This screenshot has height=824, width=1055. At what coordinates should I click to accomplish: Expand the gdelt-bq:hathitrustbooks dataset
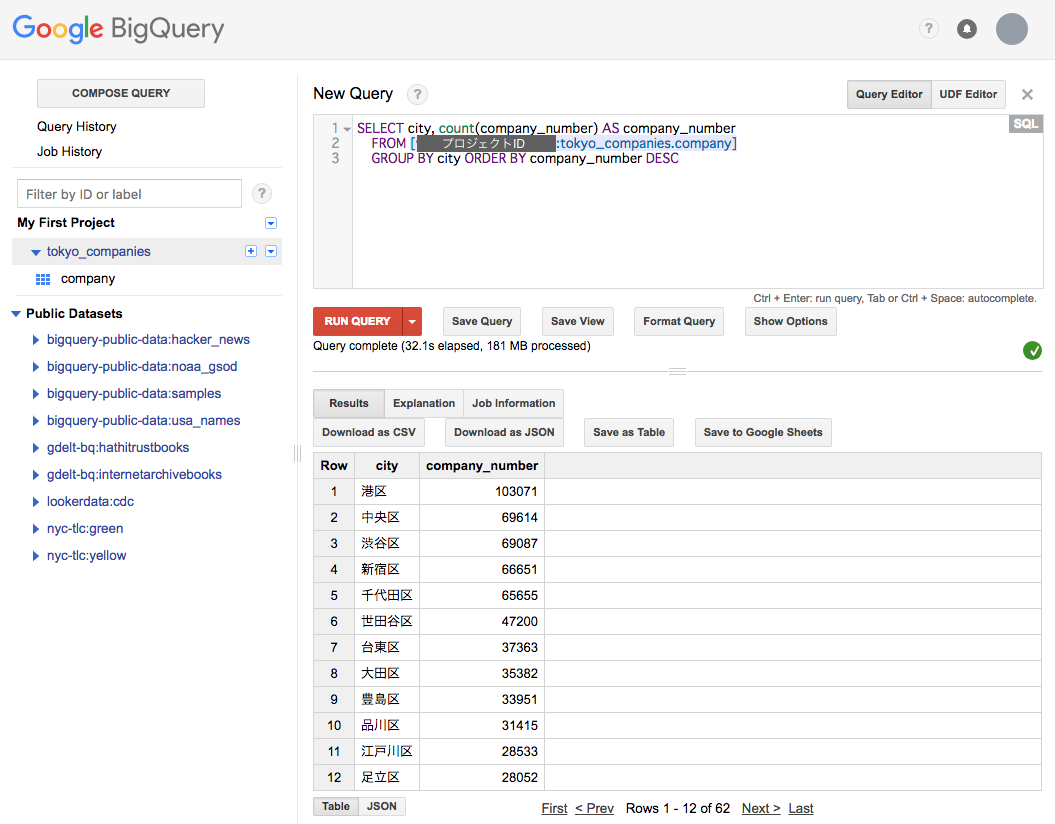click(36, 448)
